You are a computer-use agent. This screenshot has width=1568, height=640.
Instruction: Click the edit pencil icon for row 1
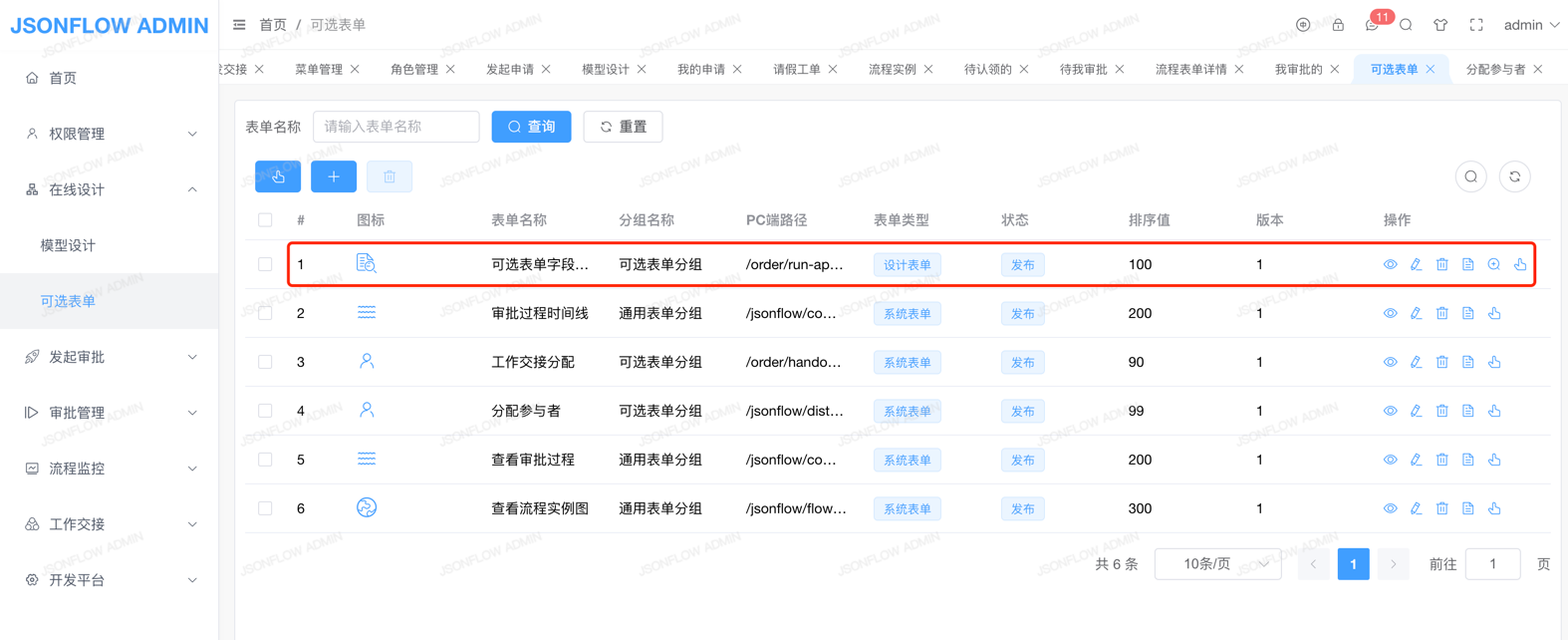click(1416, 264)
